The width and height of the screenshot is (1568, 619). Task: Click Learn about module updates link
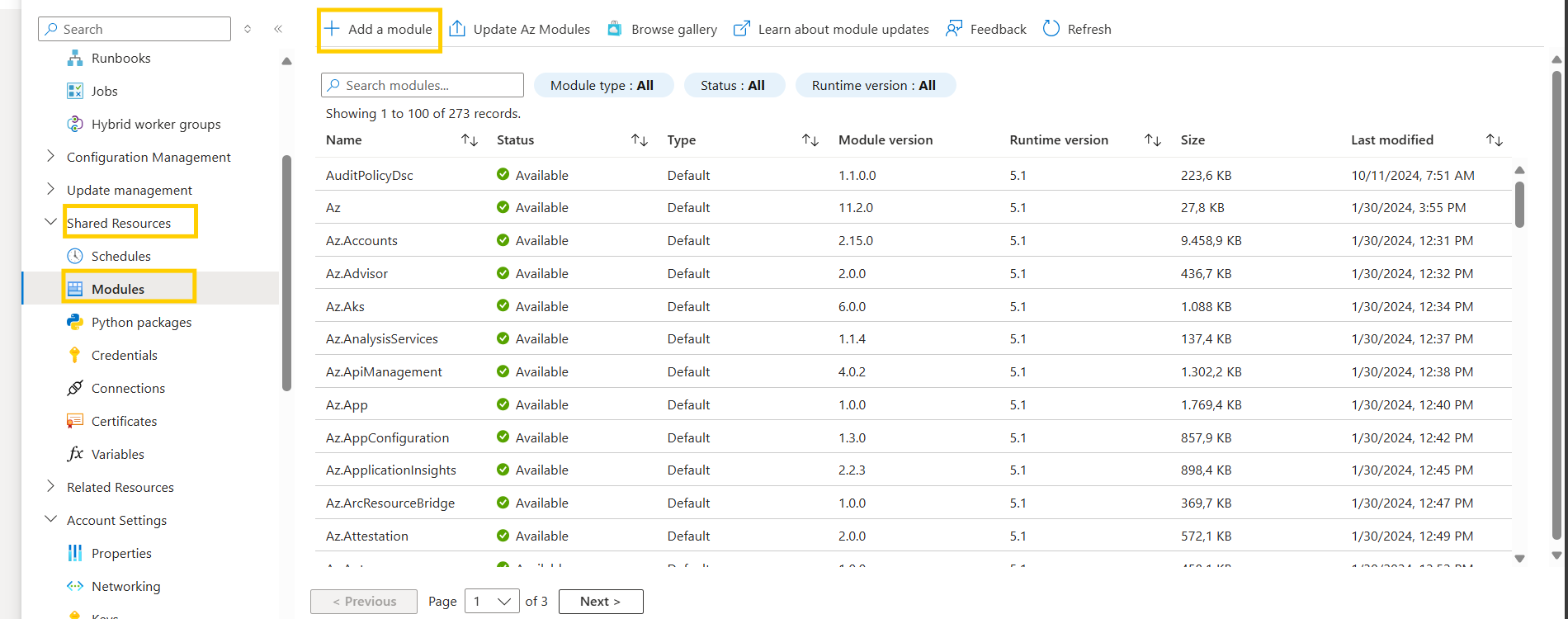click(843, 29)
